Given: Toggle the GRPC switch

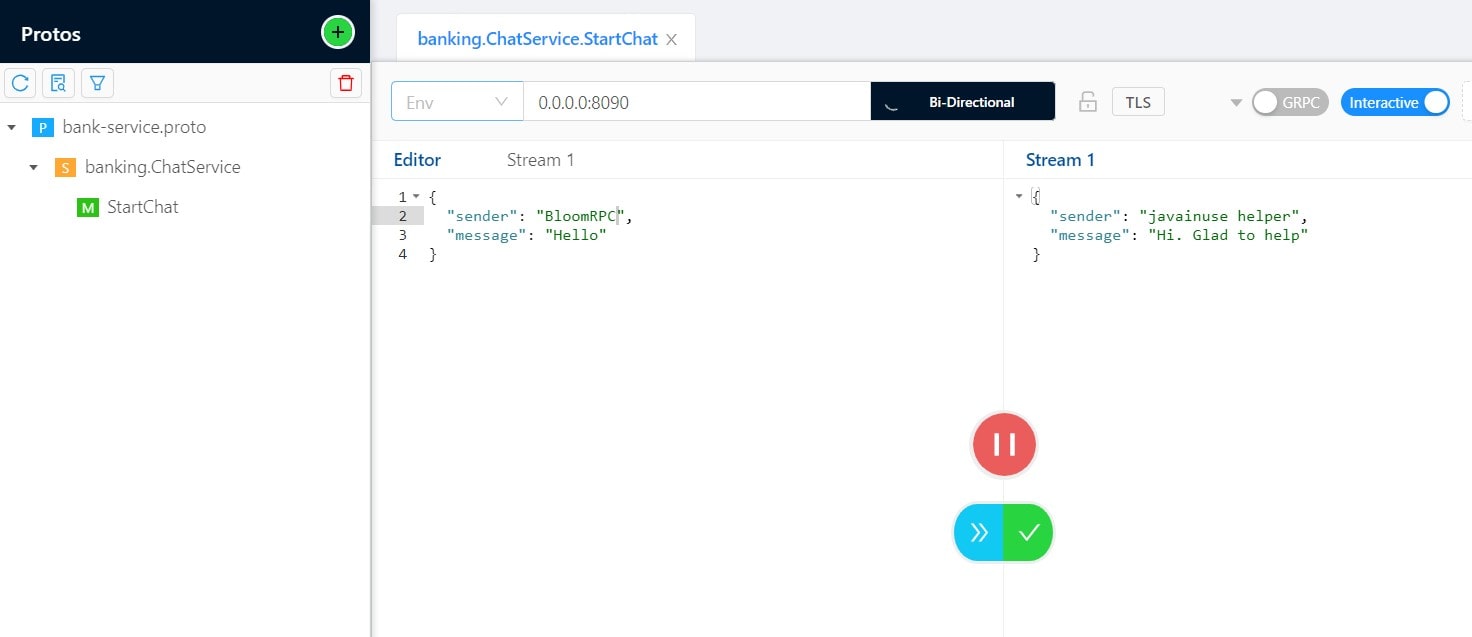Looking at the screenshot, I should [x=1290, y=102].
